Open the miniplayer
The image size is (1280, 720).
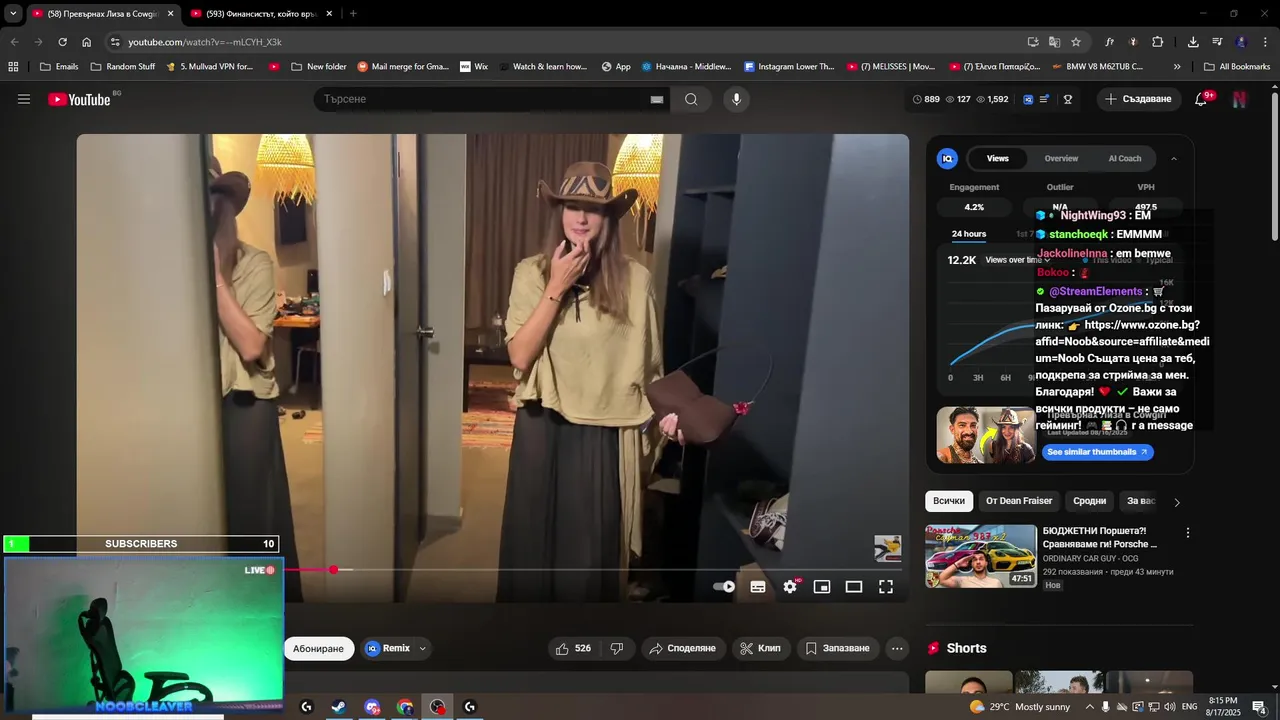822,587
